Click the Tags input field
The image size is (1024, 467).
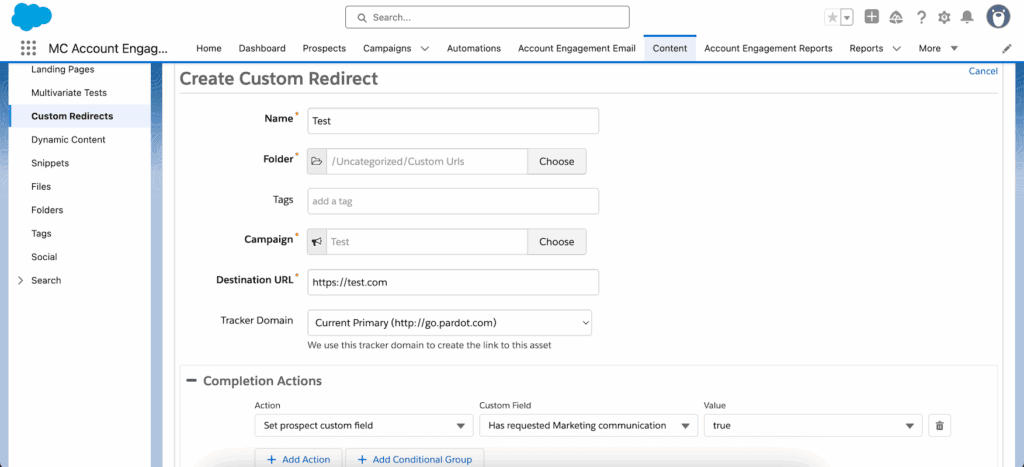[x=453, y=201]
